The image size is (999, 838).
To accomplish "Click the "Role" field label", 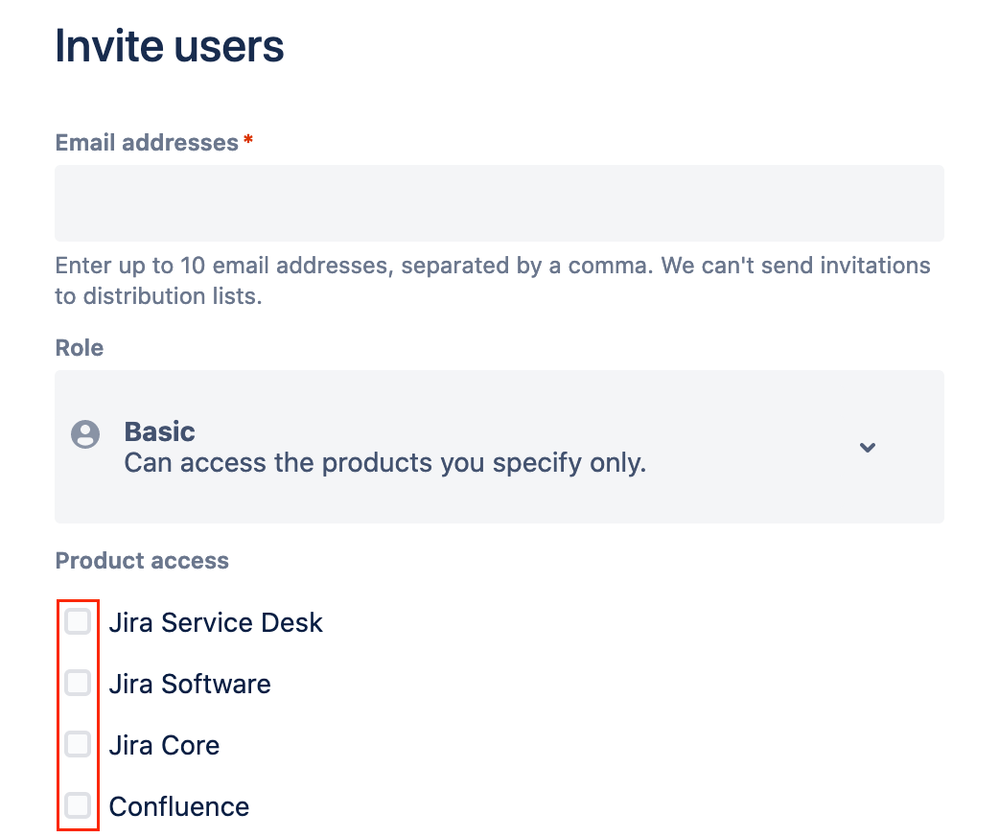I will (79, 348).
